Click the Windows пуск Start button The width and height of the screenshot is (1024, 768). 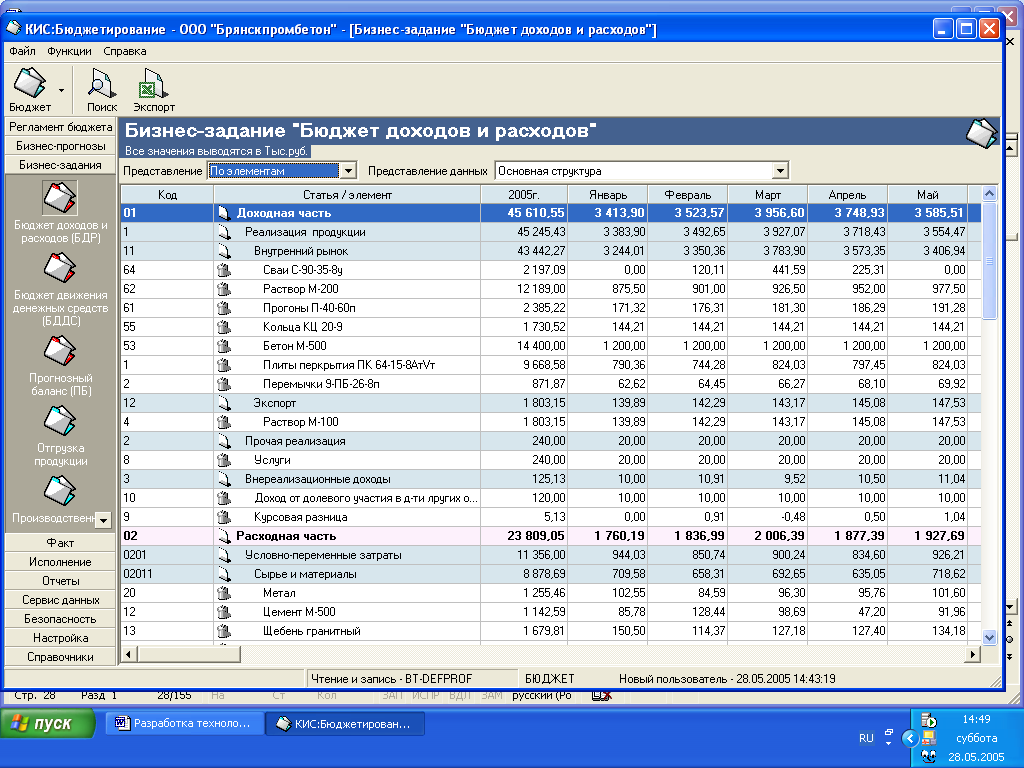tap(48, 724)
